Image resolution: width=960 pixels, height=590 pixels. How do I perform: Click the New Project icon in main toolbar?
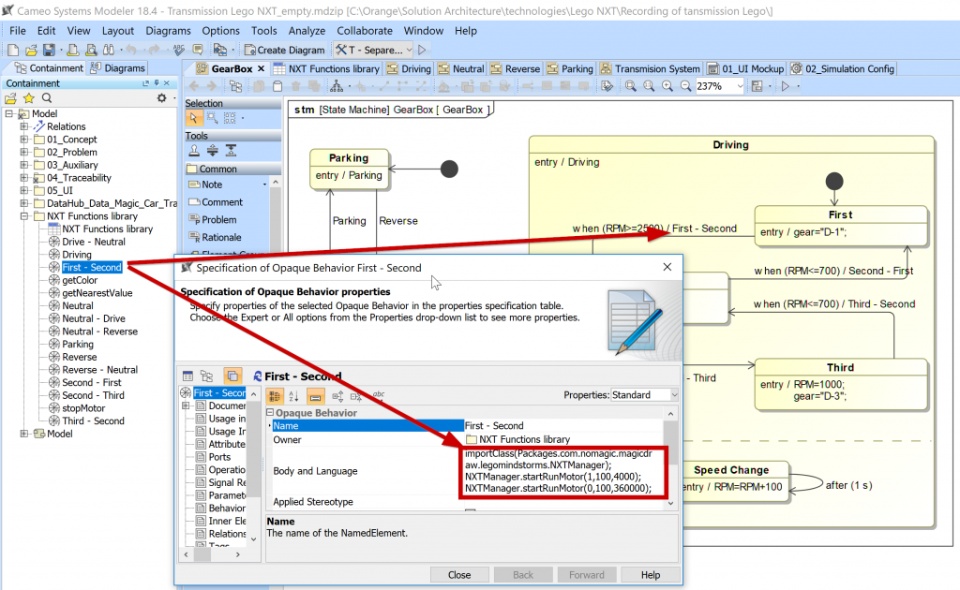coord(13,50)
